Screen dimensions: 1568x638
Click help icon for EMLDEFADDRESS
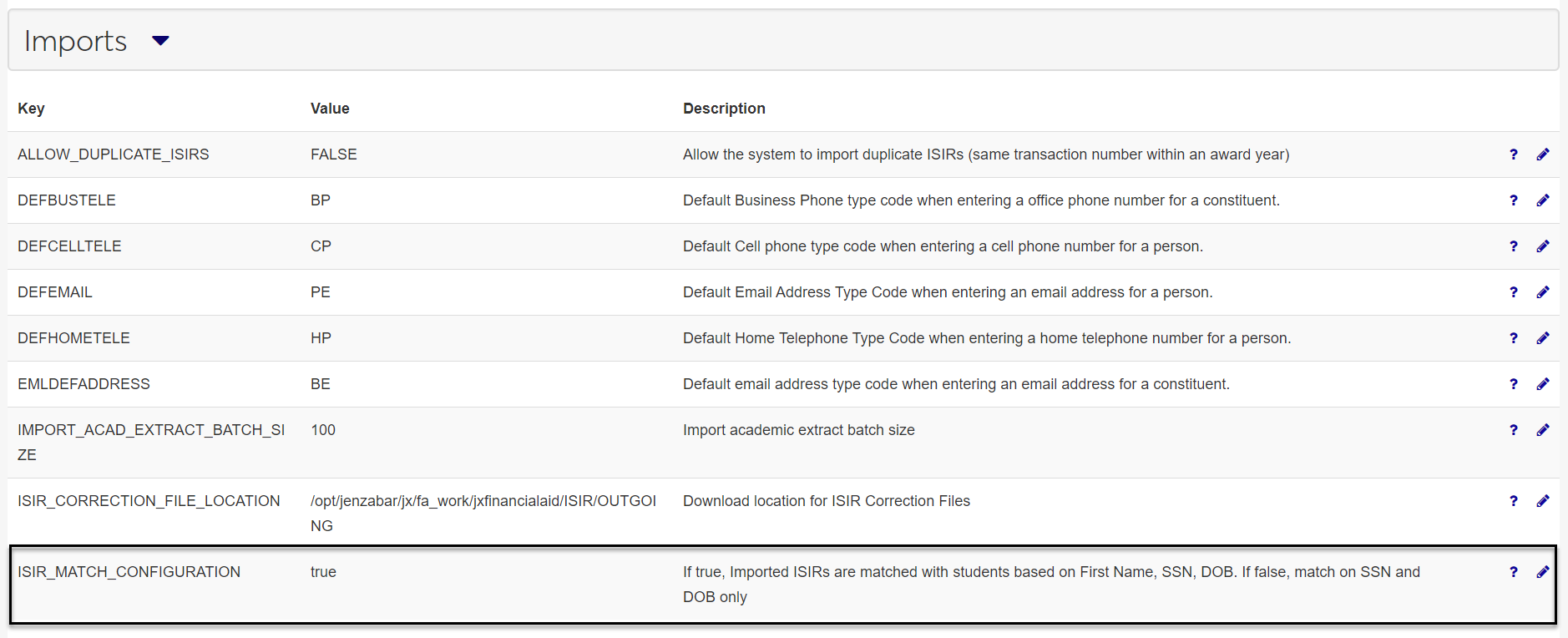pos(1513,384)
